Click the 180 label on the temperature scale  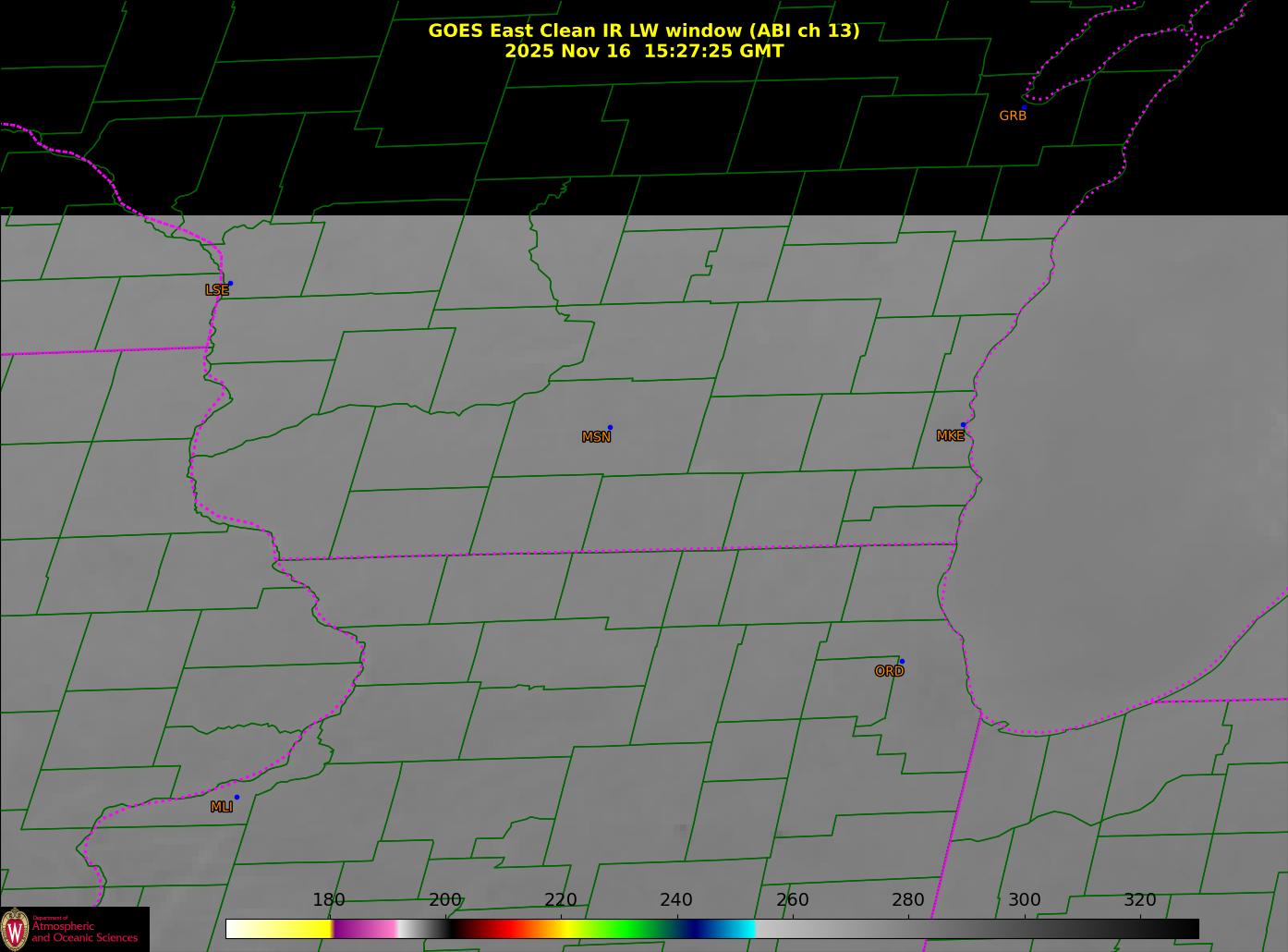pos(328,899)
